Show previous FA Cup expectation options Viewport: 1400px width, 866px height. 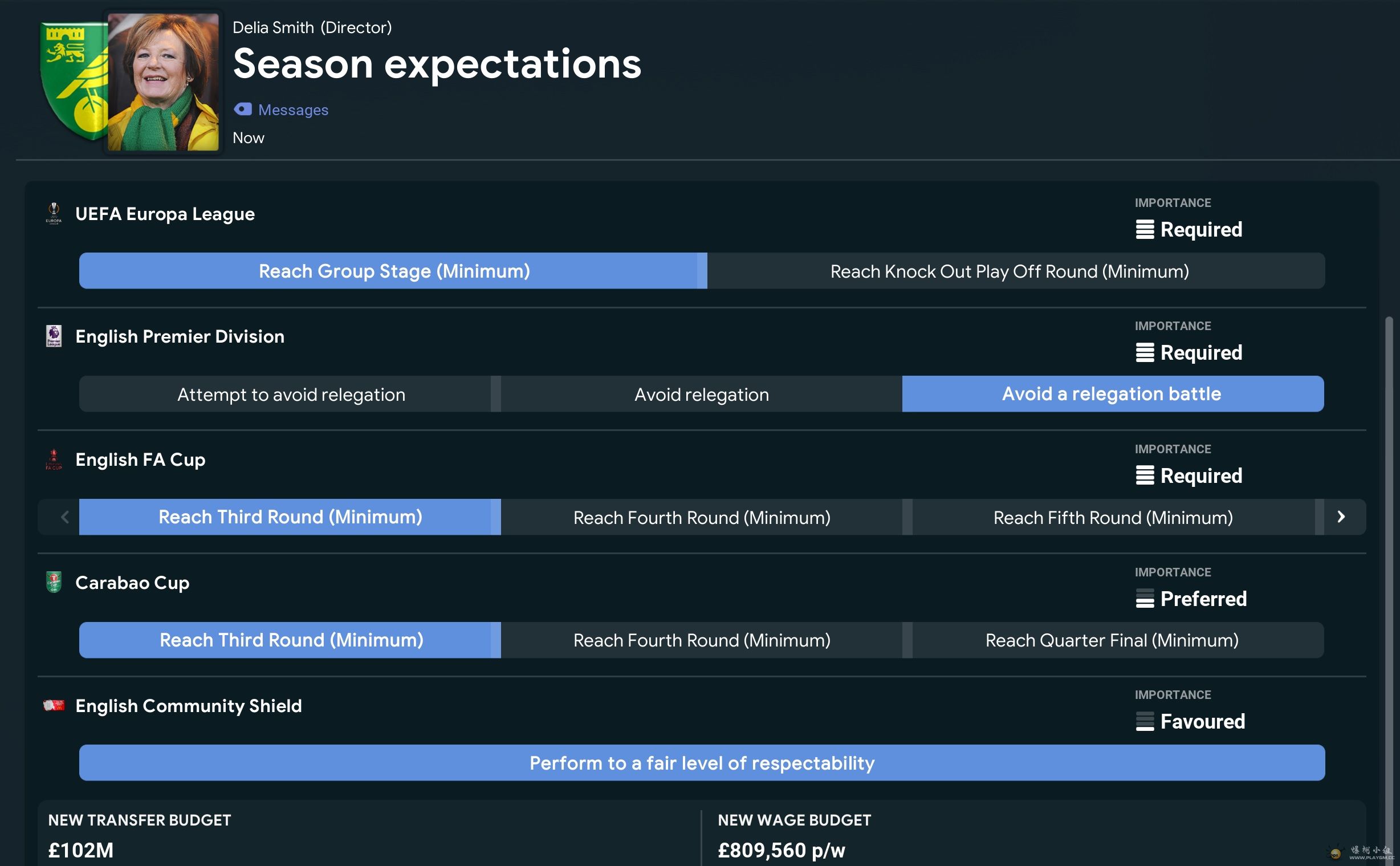[65, 517]
